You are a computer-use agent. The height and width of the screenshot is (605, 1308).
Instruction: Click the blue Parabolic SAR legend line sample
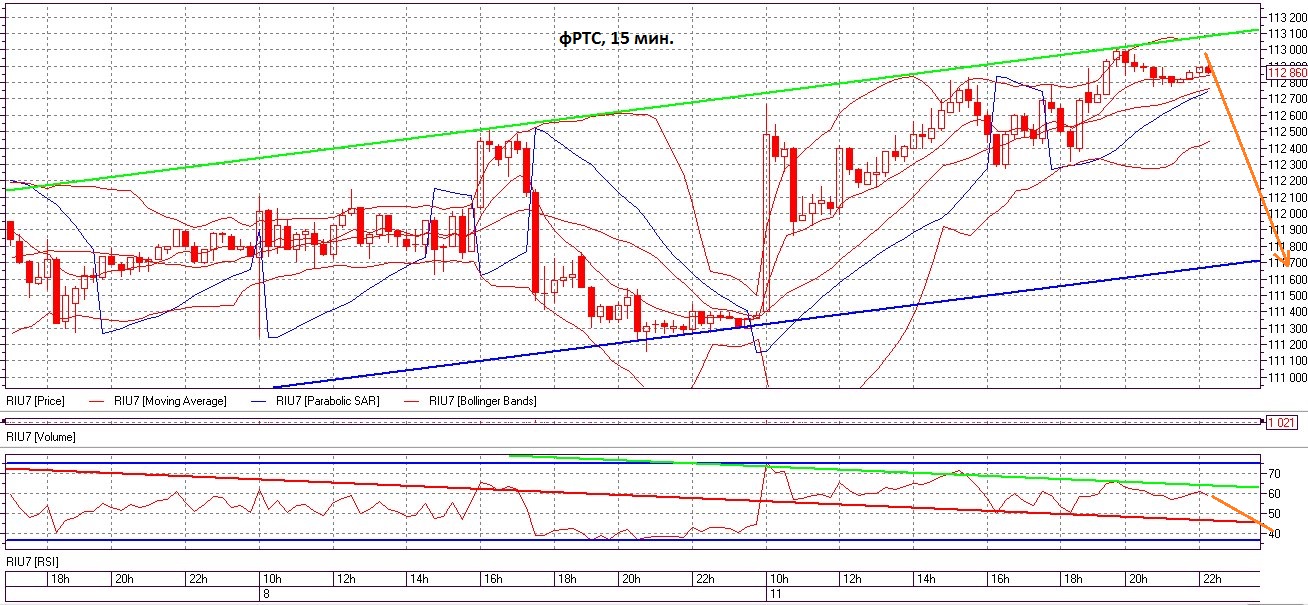(x=284, y=401)
